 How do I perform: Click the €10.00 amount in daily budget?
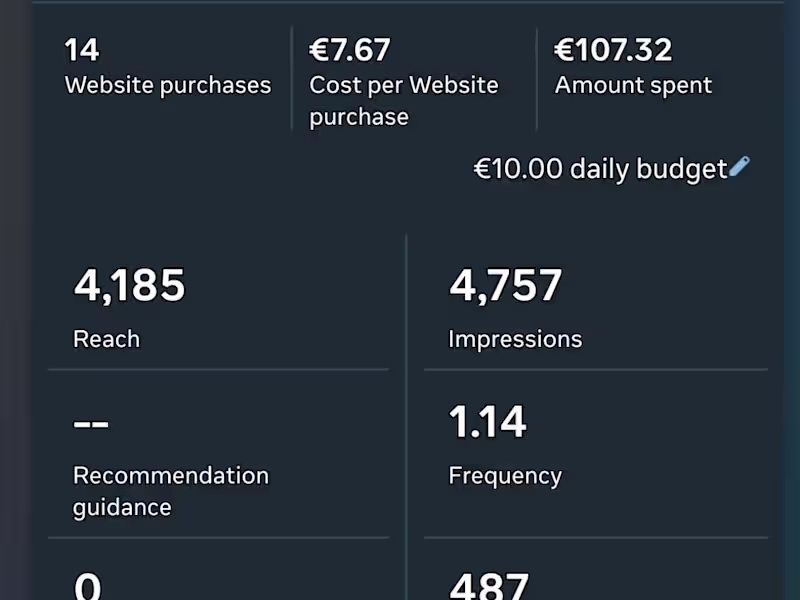(518, 169)
